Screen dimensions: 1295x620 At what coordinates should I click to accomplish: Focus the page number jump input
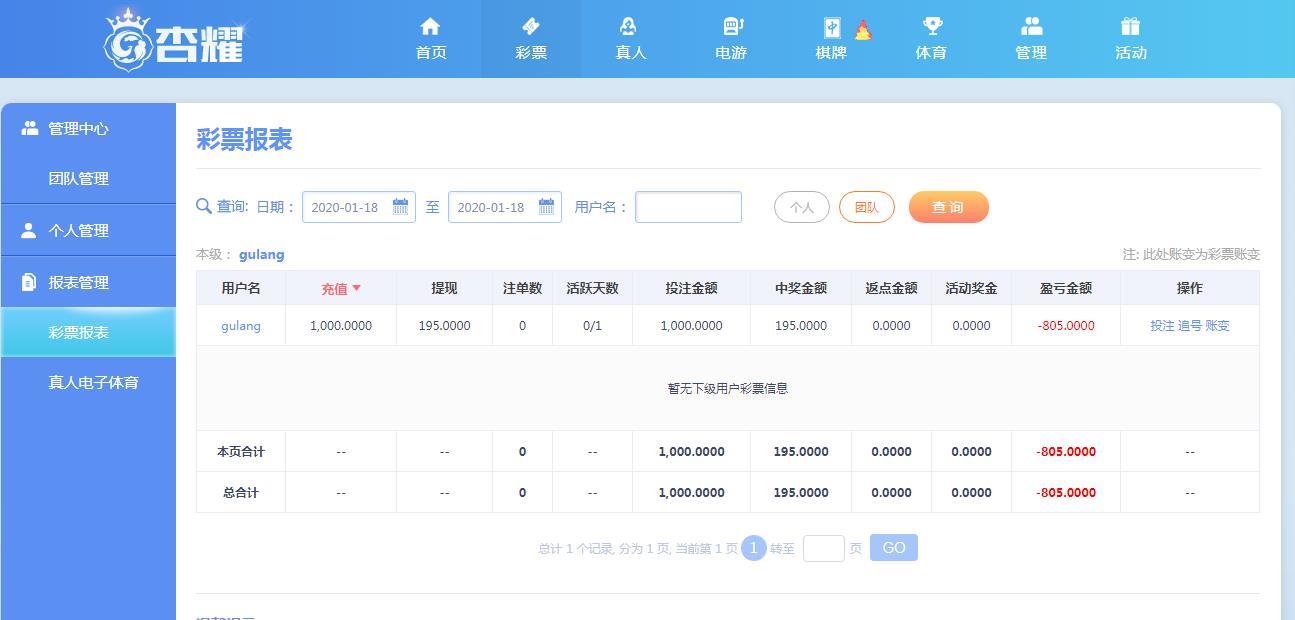coord(824,548)
